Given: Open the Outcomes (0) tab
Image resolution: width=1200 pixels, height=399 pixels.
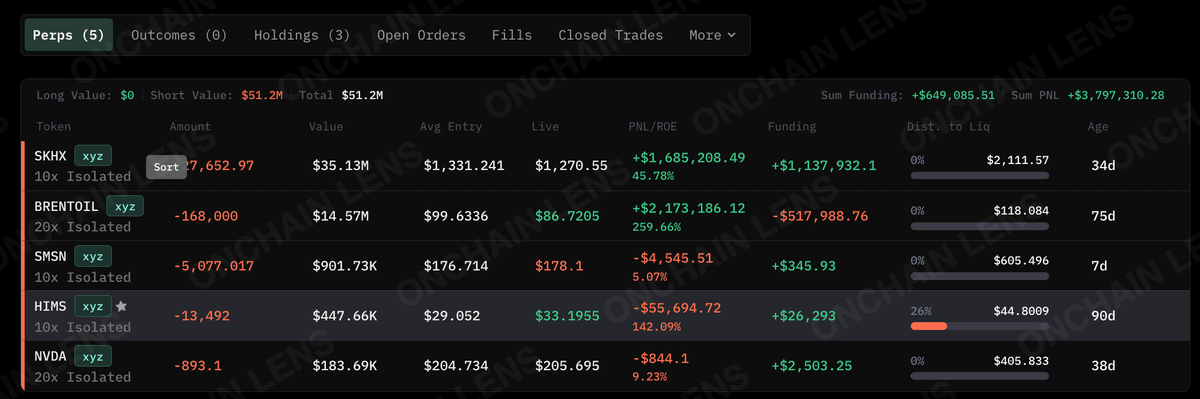Looking at the screenshot, I should [x=179, y=35].
